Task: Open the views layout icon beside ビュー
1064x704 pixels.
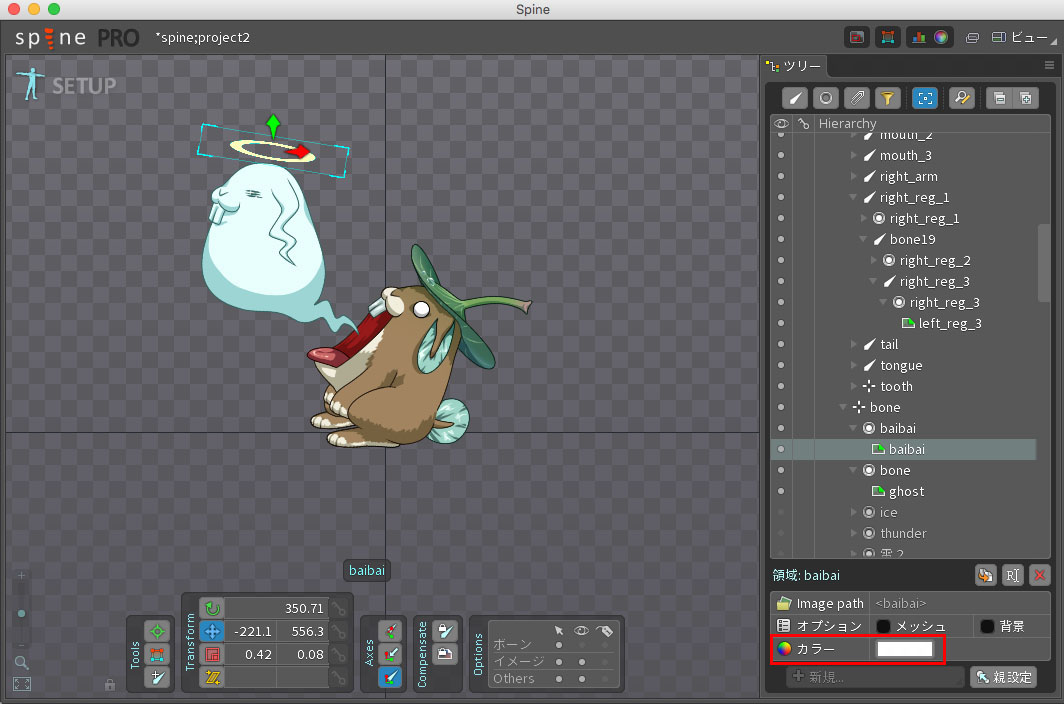Action: point(998,37)
